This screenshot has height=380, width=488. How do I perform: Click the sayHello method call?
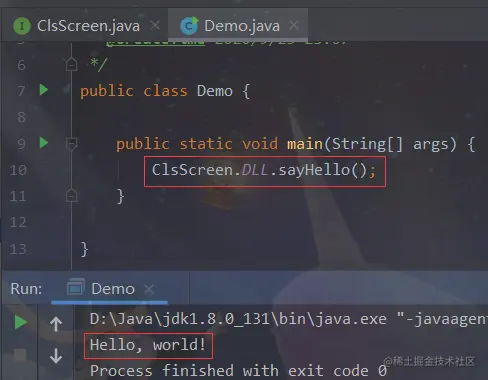click(313, 170)
